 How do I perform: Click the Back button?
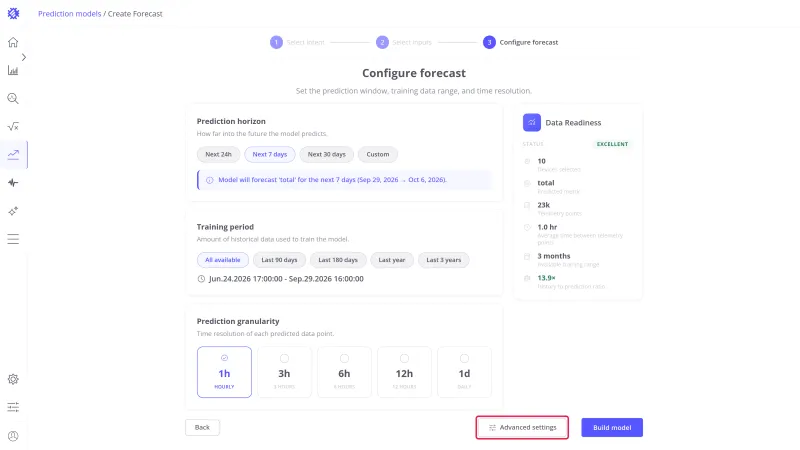click(x=203, y=428)
